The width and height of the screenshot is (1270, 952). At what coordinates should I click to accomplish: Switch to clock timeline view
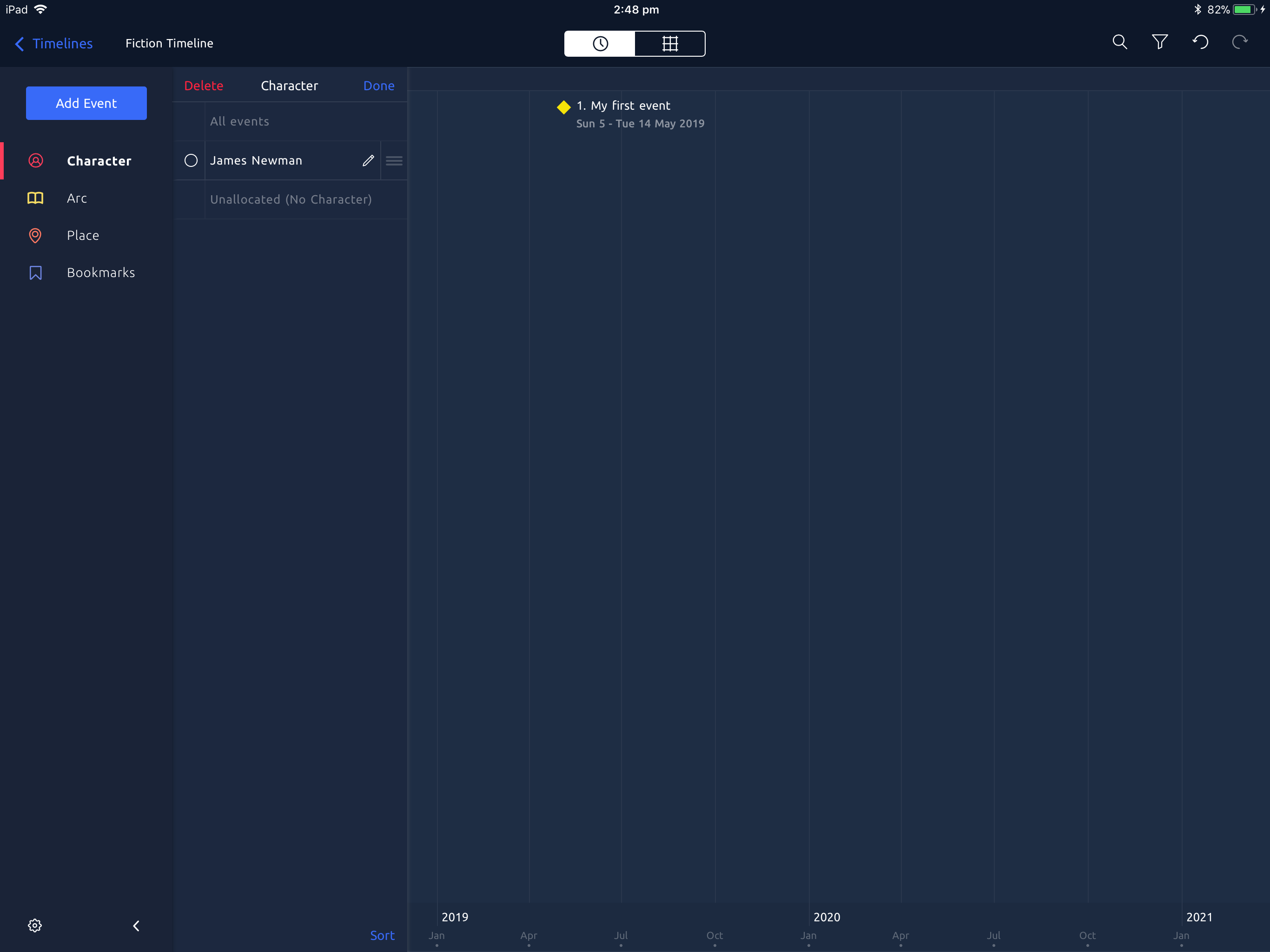pos(600,44)
